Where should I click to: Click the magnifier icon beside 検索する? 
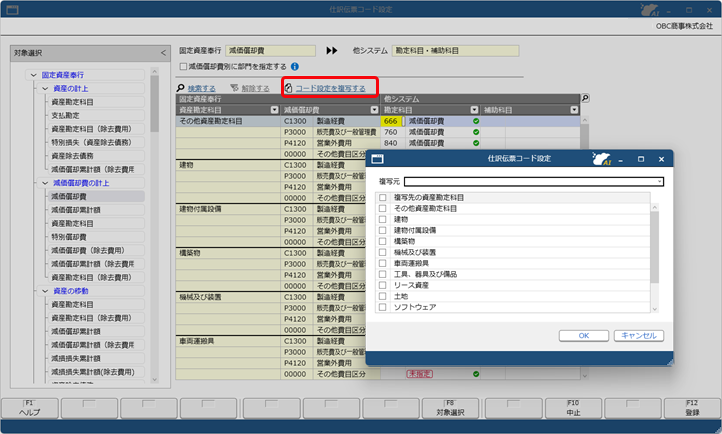(180, 88)
